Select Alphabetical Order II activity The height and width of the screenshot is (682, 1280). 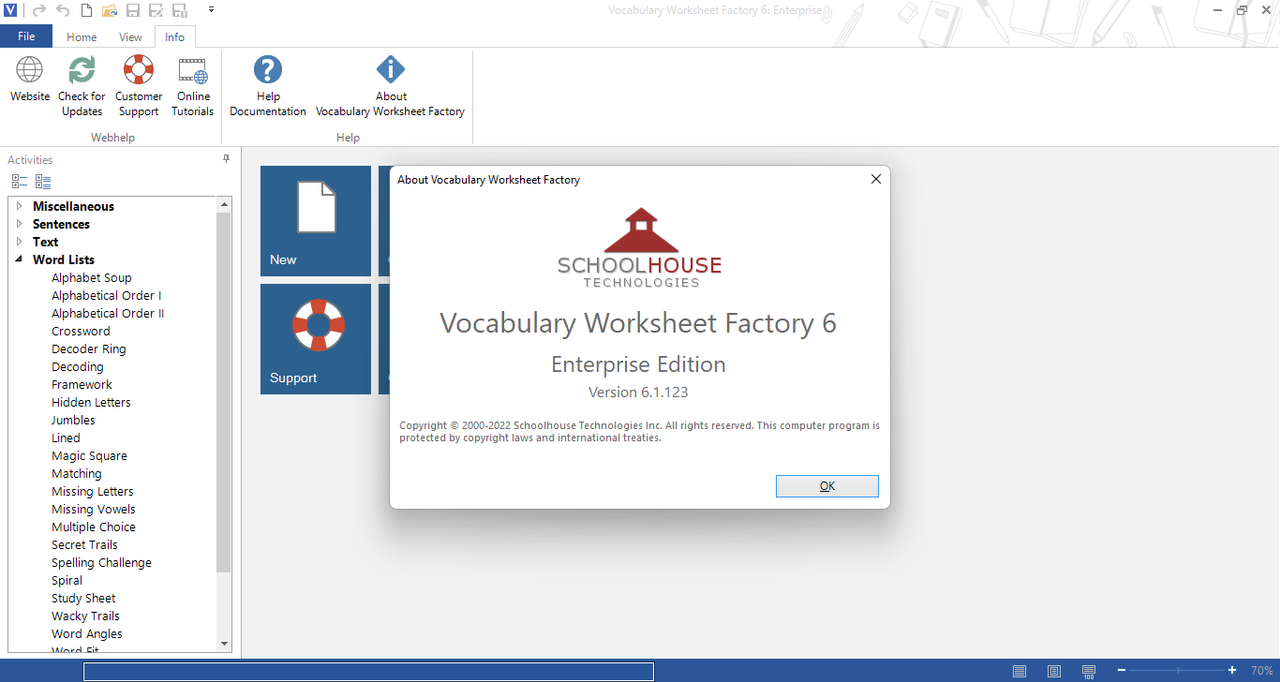[108, 314]
